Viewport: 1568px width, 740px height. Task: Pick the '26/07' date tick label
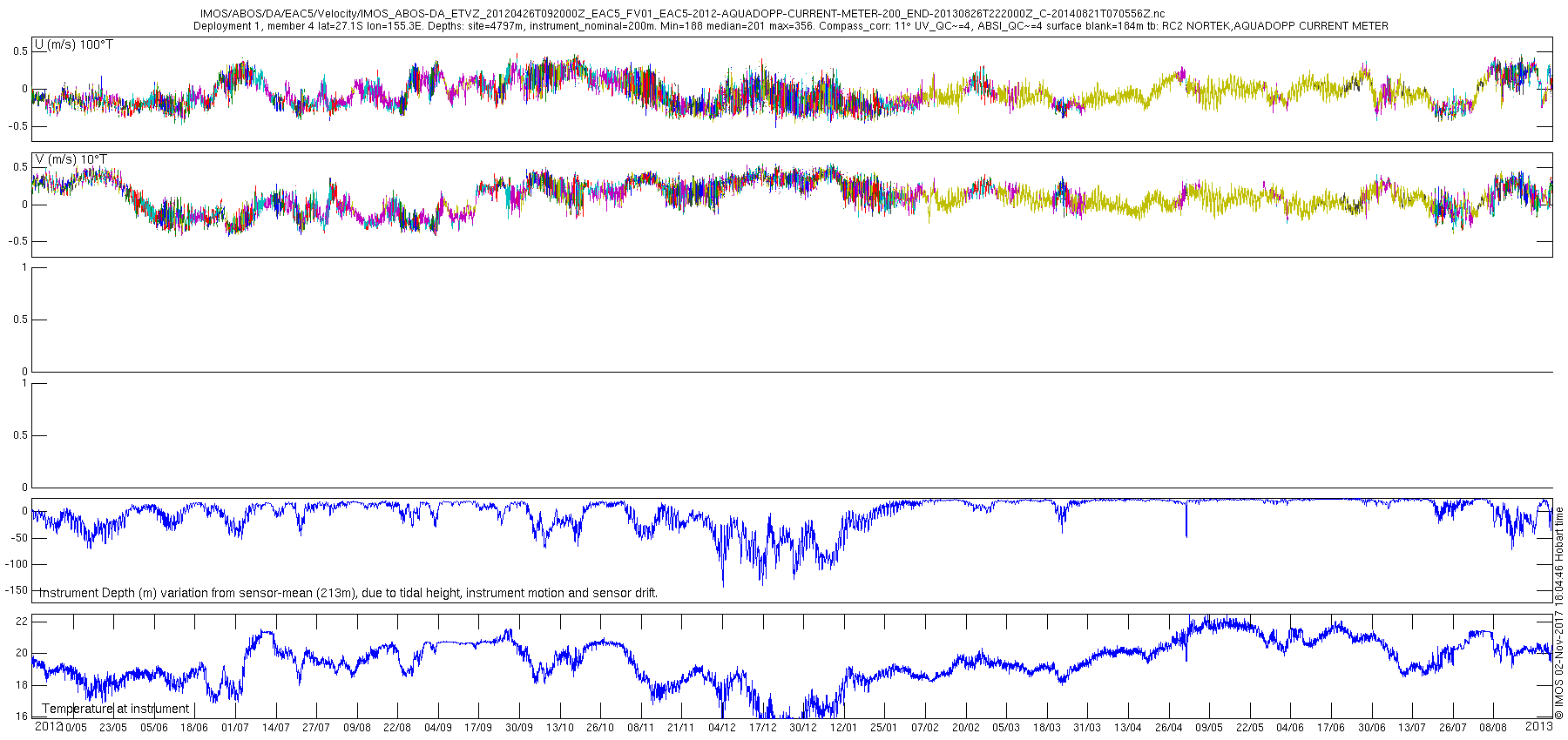point(1453,728)
